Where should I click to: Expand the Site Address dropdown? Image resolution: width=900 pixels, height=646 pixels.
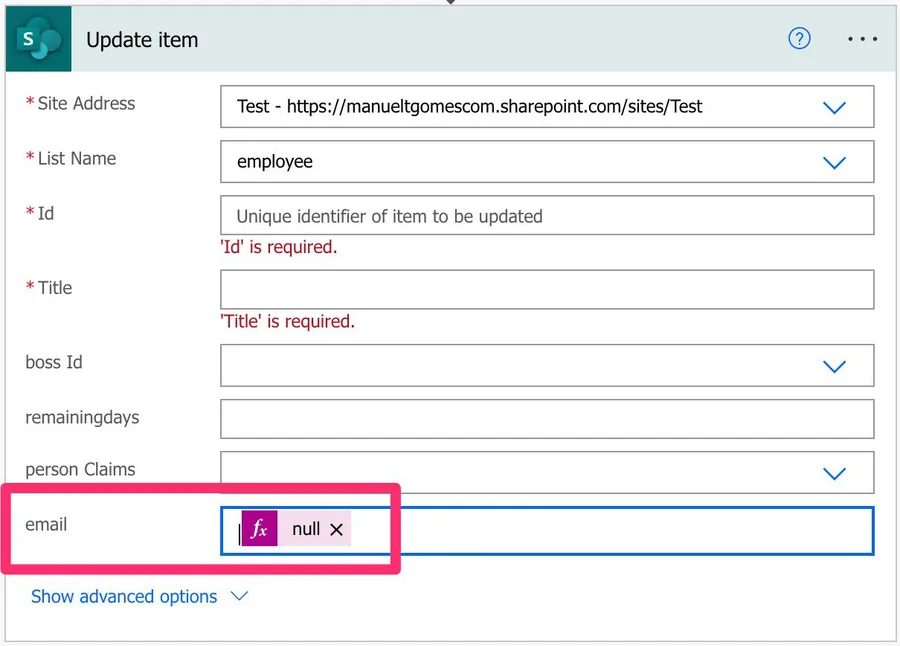coord(834,107)
